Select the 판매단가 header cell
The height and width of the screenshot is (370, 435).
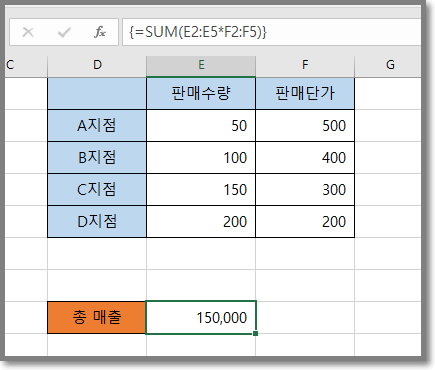pos(305,93)
